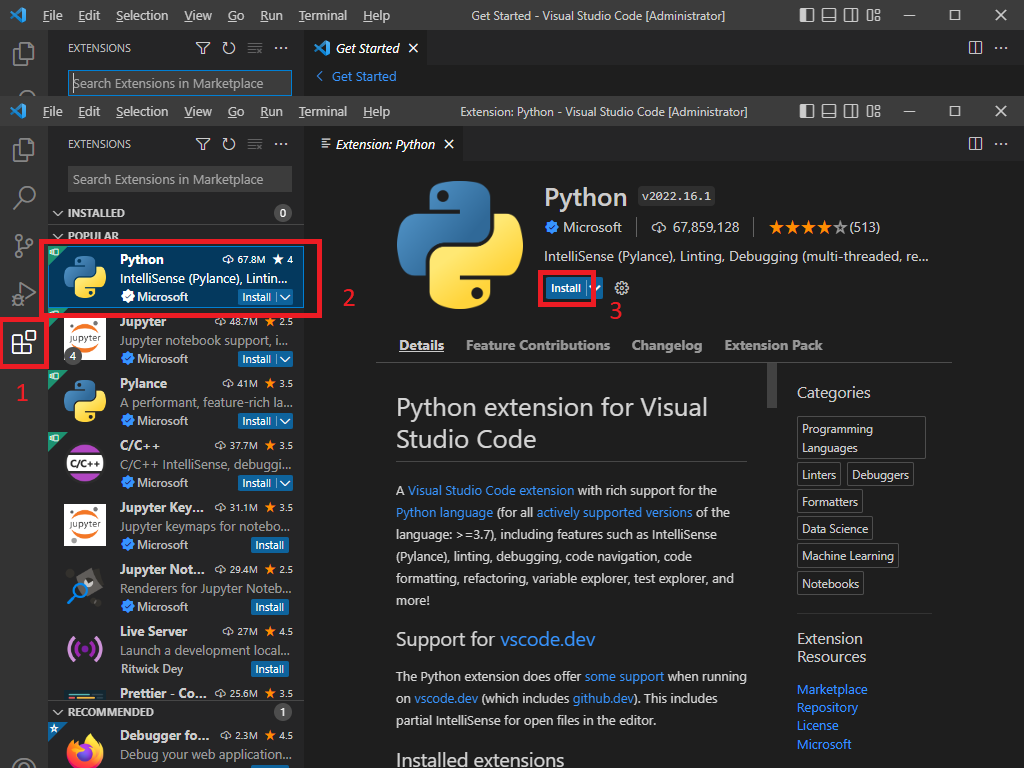
Task: Close the Extension: Python tab
Action: click(x=449, y=144)
